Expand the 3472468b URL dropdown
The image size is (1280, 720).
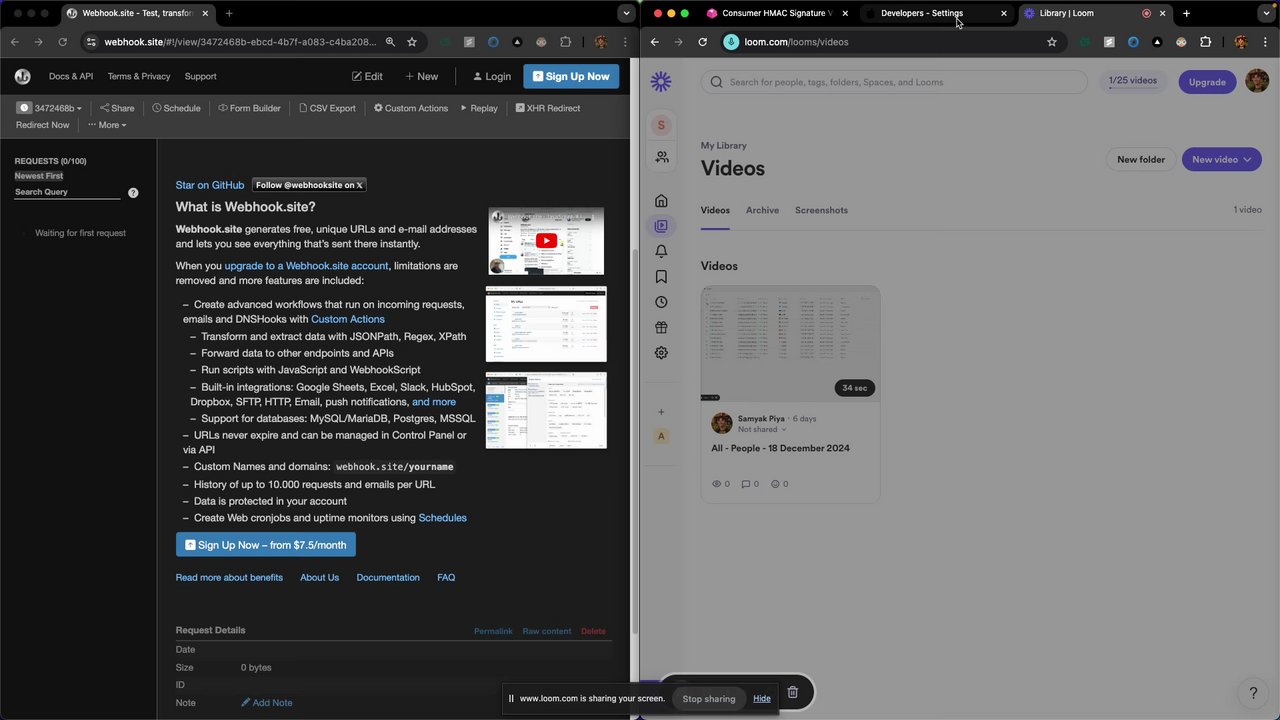(50, 108)
